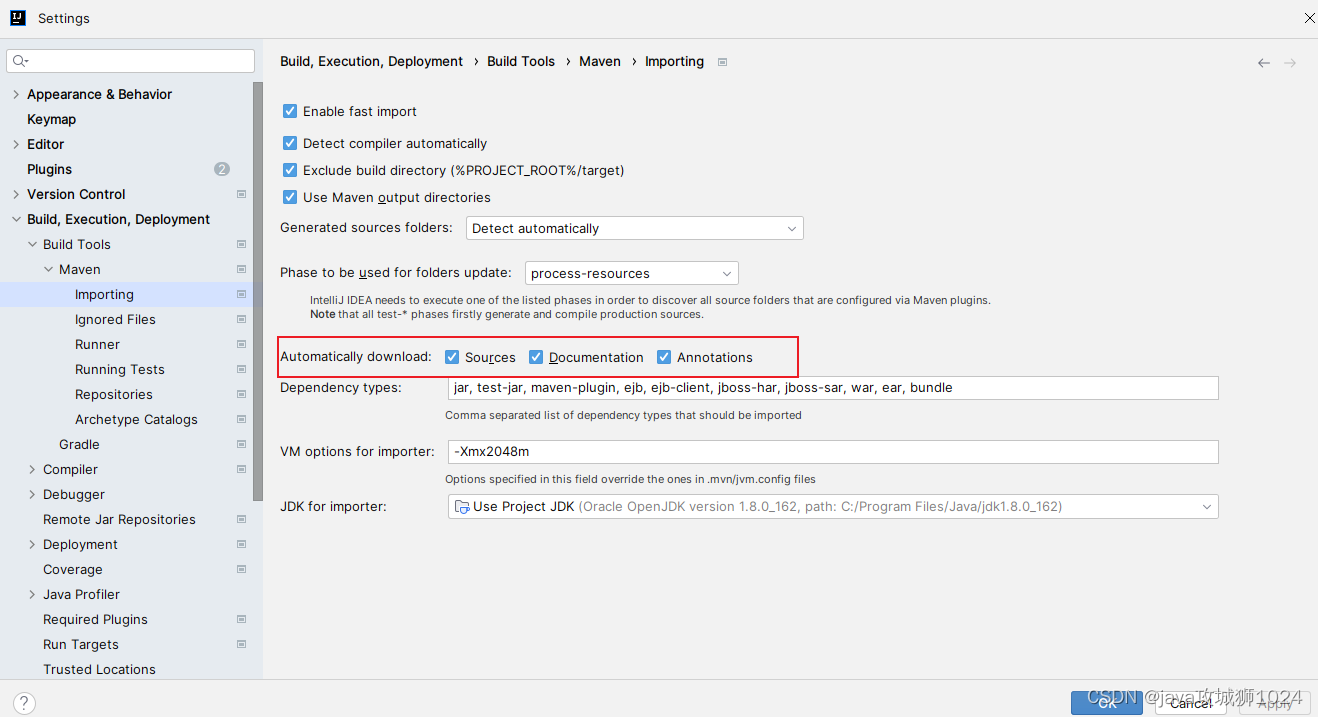Click the back navigation arrow
The height and width of the screenshot is (717, 1318).
pos(1264,63)
